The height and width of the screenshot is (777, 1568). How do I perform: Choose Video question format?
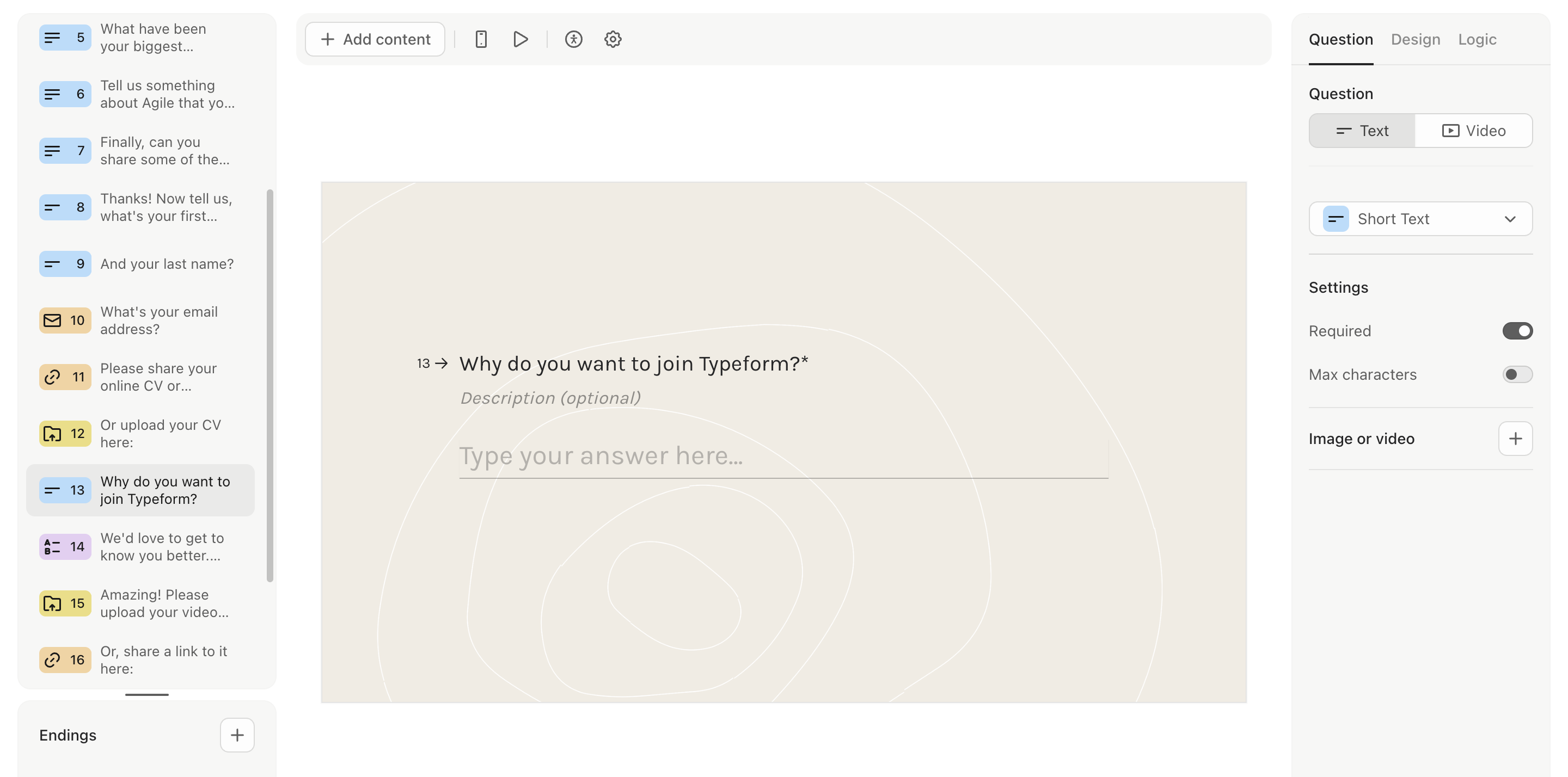coord(1473,131)
